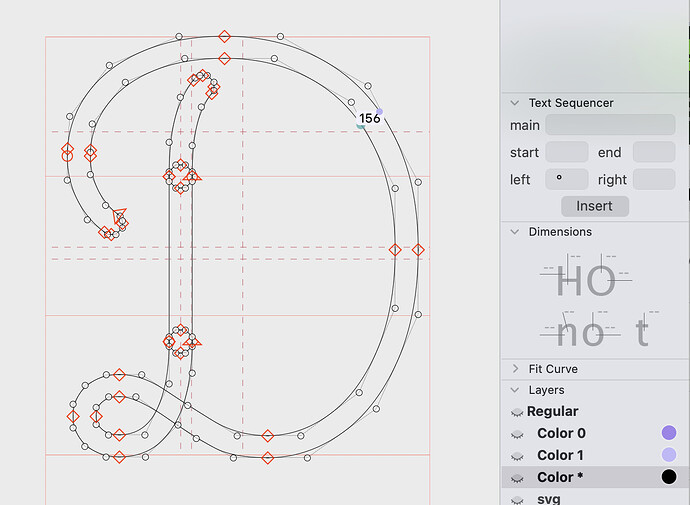Toggle eye icon for svg layer
The image size is (690, 505).
[517, 499]
